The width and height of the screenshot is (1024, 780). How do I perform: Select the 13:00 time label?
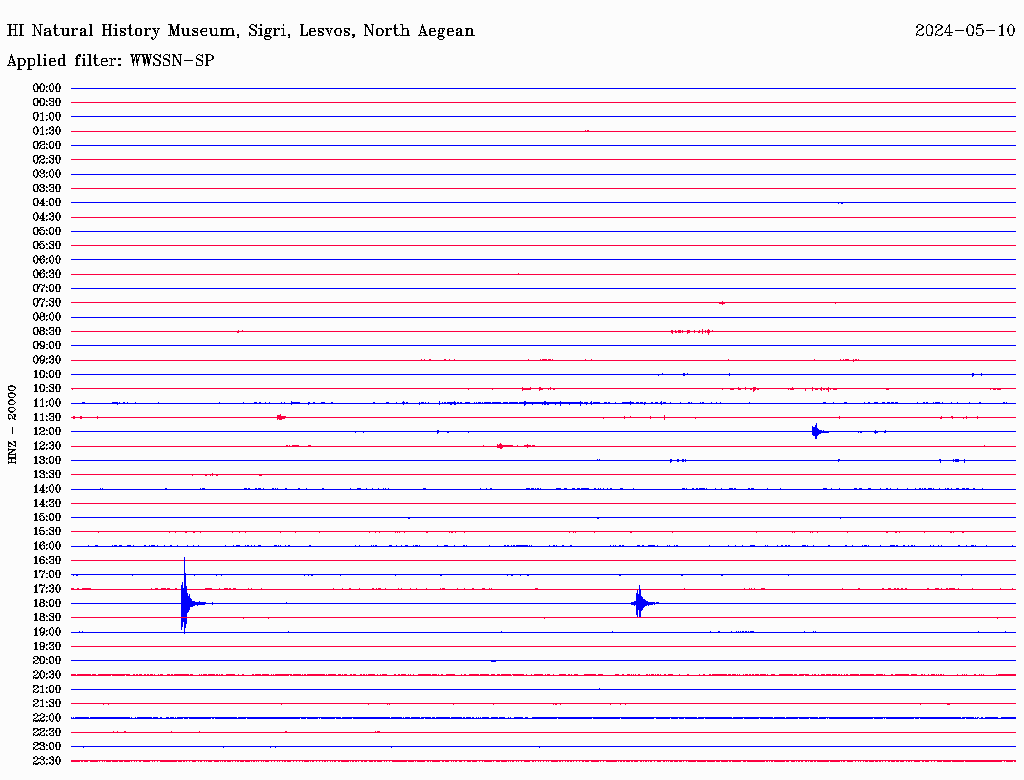[47, 461]
